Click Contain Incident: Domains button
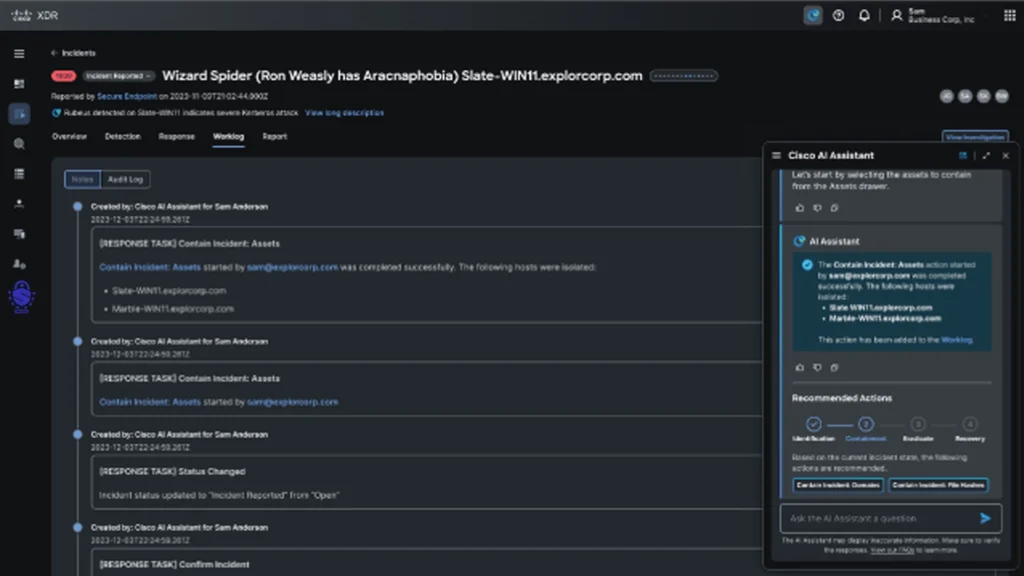This screenshot has height=576, width=1024. coord(838,485)
